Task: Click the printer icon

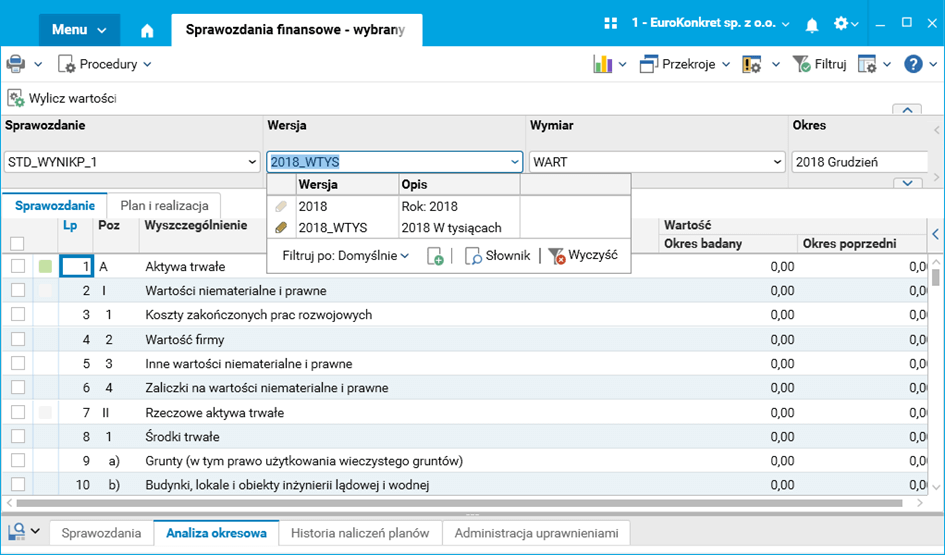Action: pos(16,64)
